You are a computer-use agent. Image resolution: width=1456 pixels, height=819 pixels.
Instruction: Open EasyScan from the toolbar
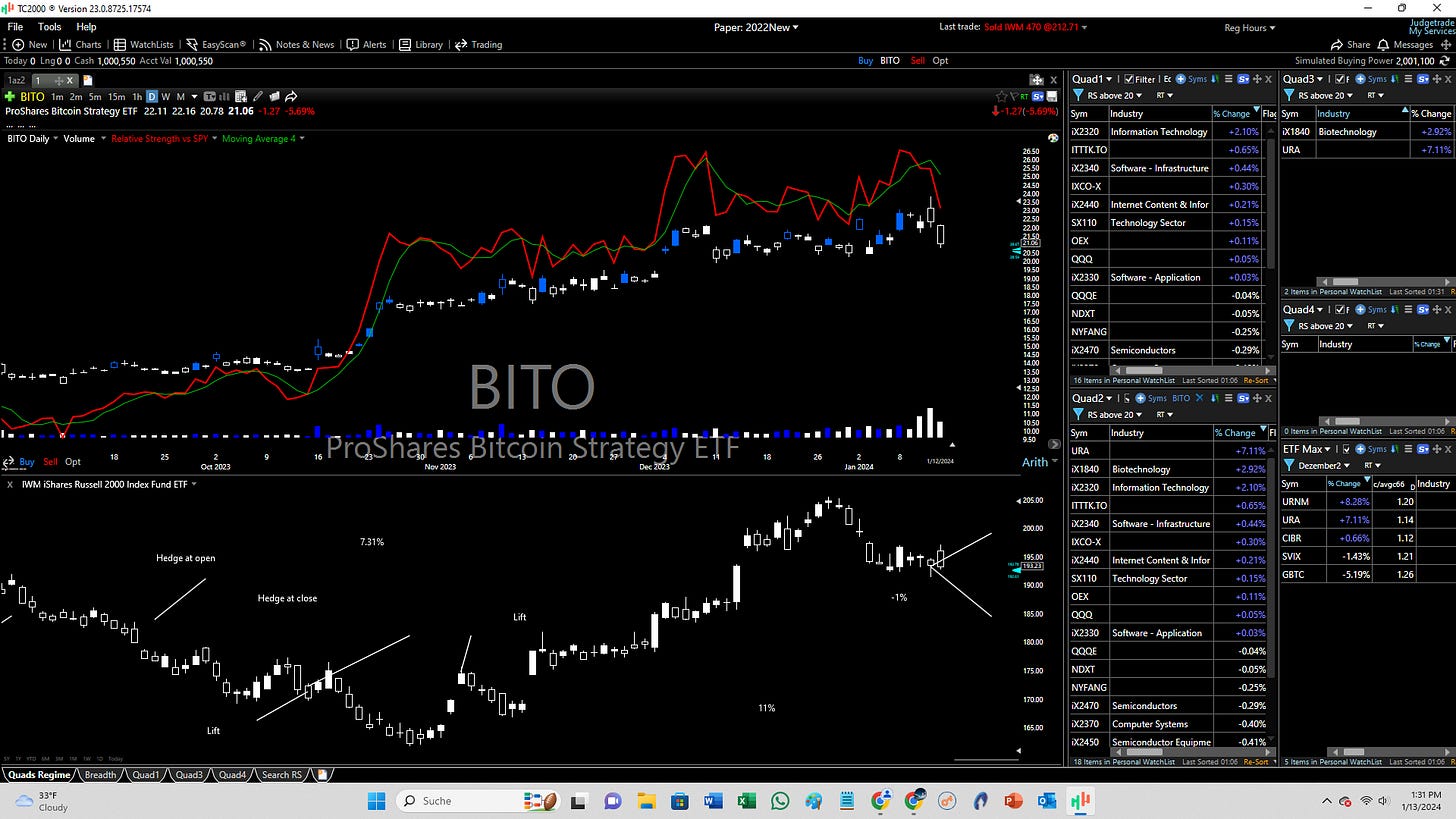pyautogui.click(x=216, y=44)
